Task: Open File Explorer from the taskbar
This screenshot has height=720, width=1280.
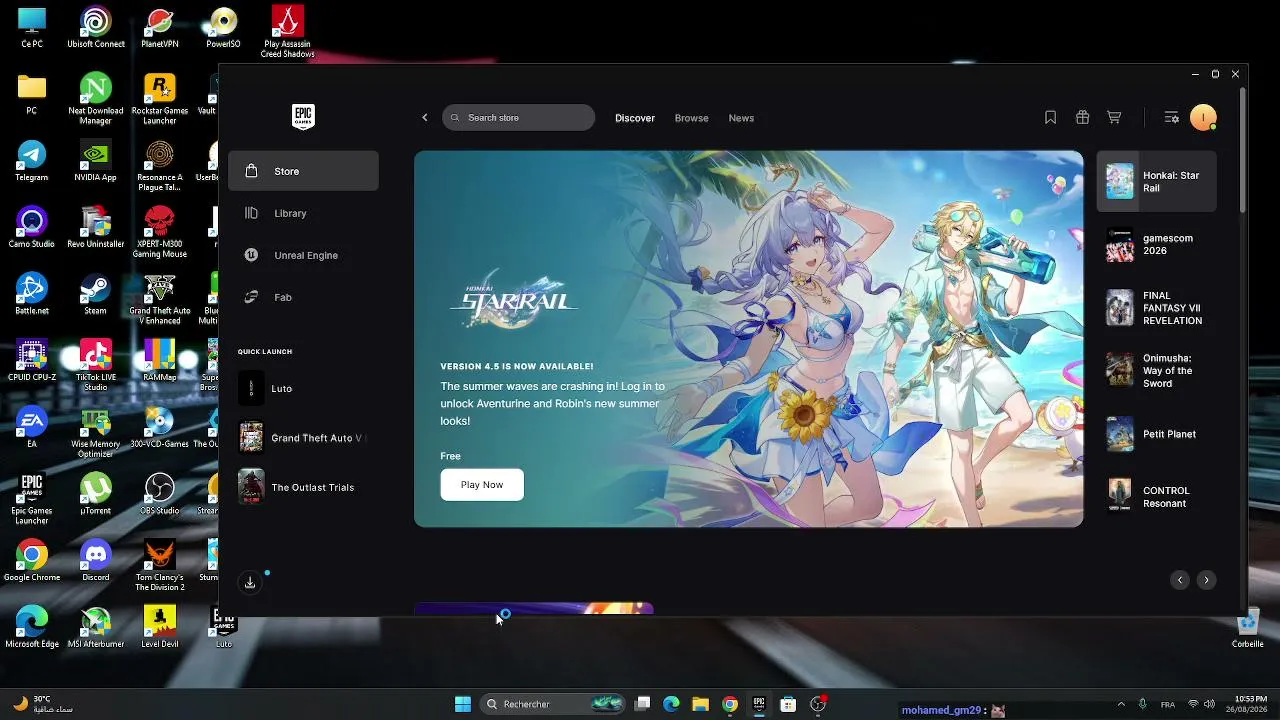Action: click(x=700, y=704)
